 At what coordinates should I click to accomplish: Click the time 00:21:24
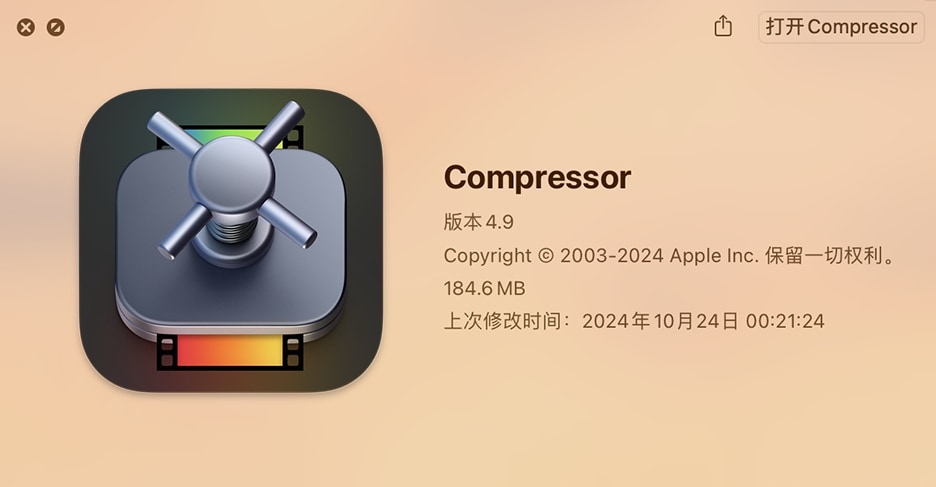point(785,322)
